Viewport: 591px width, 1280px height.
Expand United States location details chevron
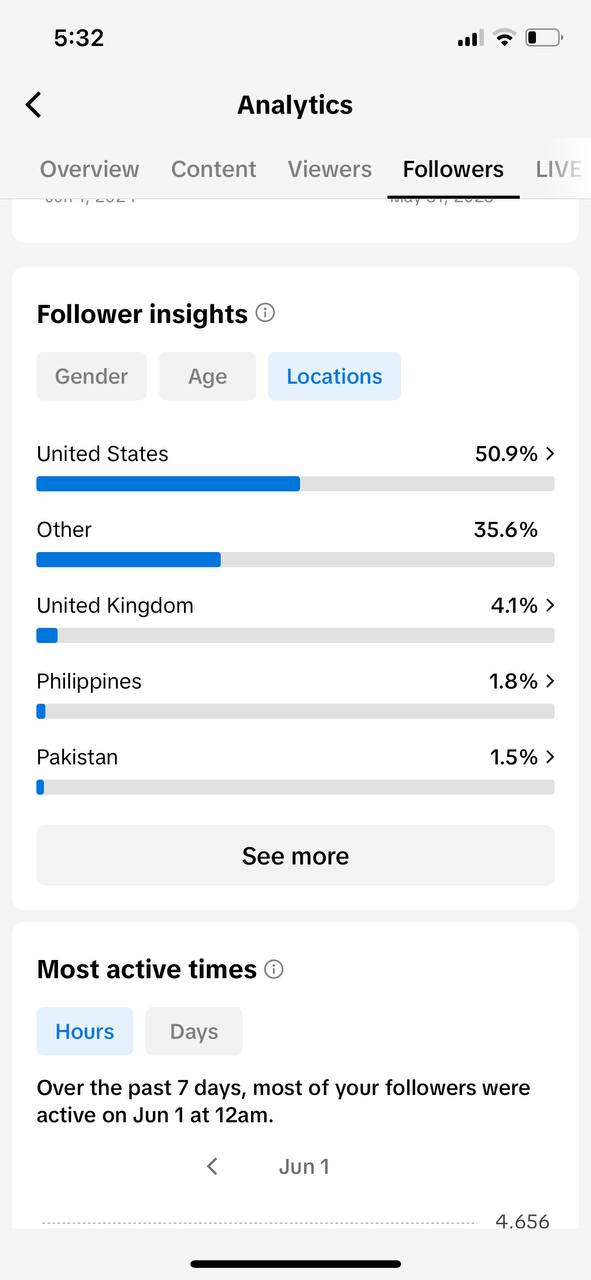pos(550,453)
